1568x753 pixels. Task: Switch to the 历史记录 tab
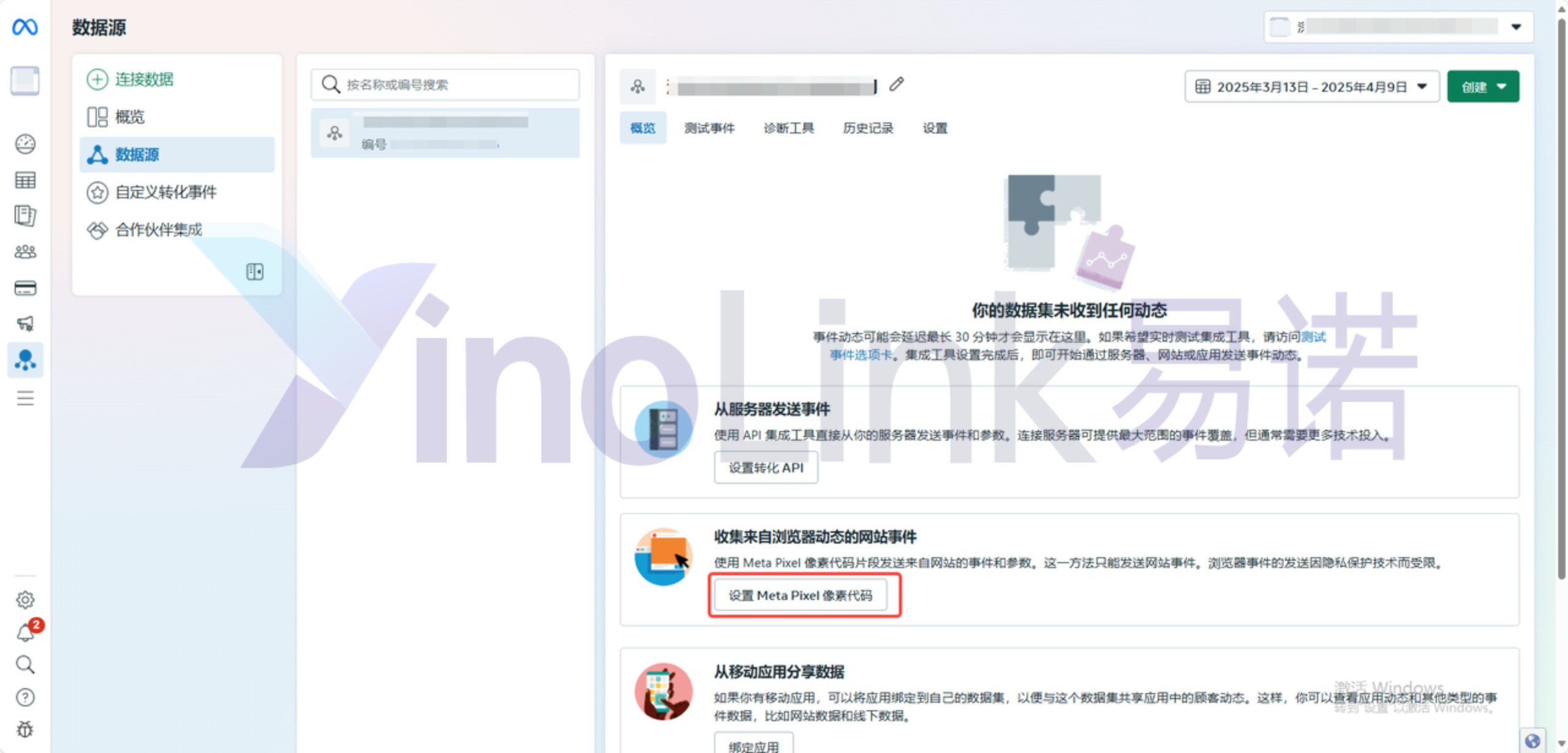[868, 128]
